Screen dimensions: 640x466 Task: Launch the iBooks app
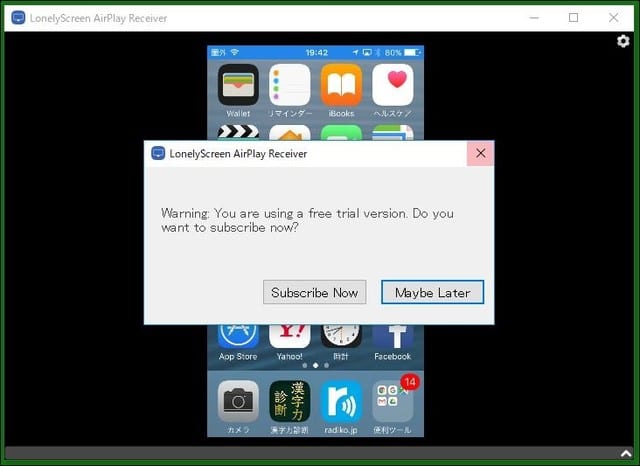click(341, 86)
